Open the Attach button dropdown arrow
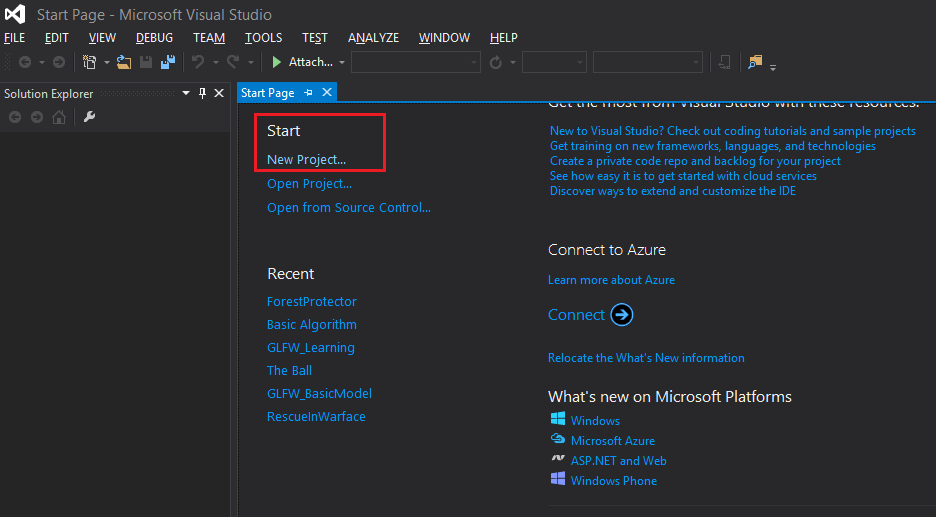 click(342, 63)
